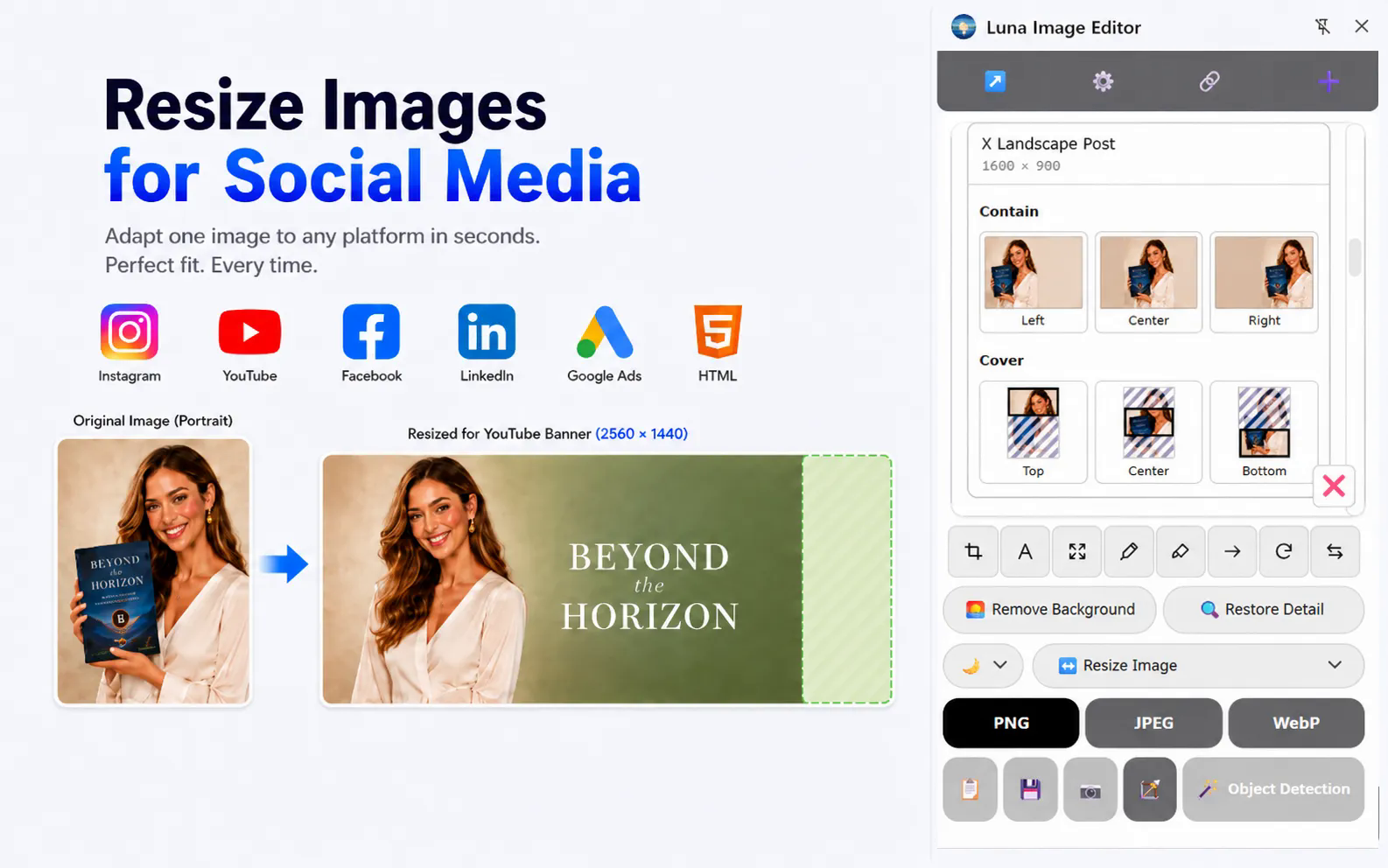Click the Facebook icon

coord(371,332)
